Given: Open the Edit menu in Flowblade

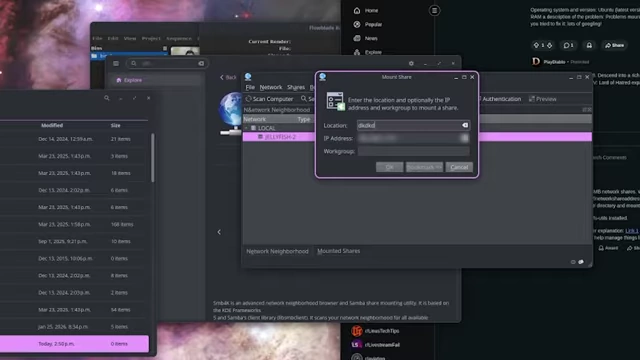Looking at the screenshot, I should click(x=113, y=38).
